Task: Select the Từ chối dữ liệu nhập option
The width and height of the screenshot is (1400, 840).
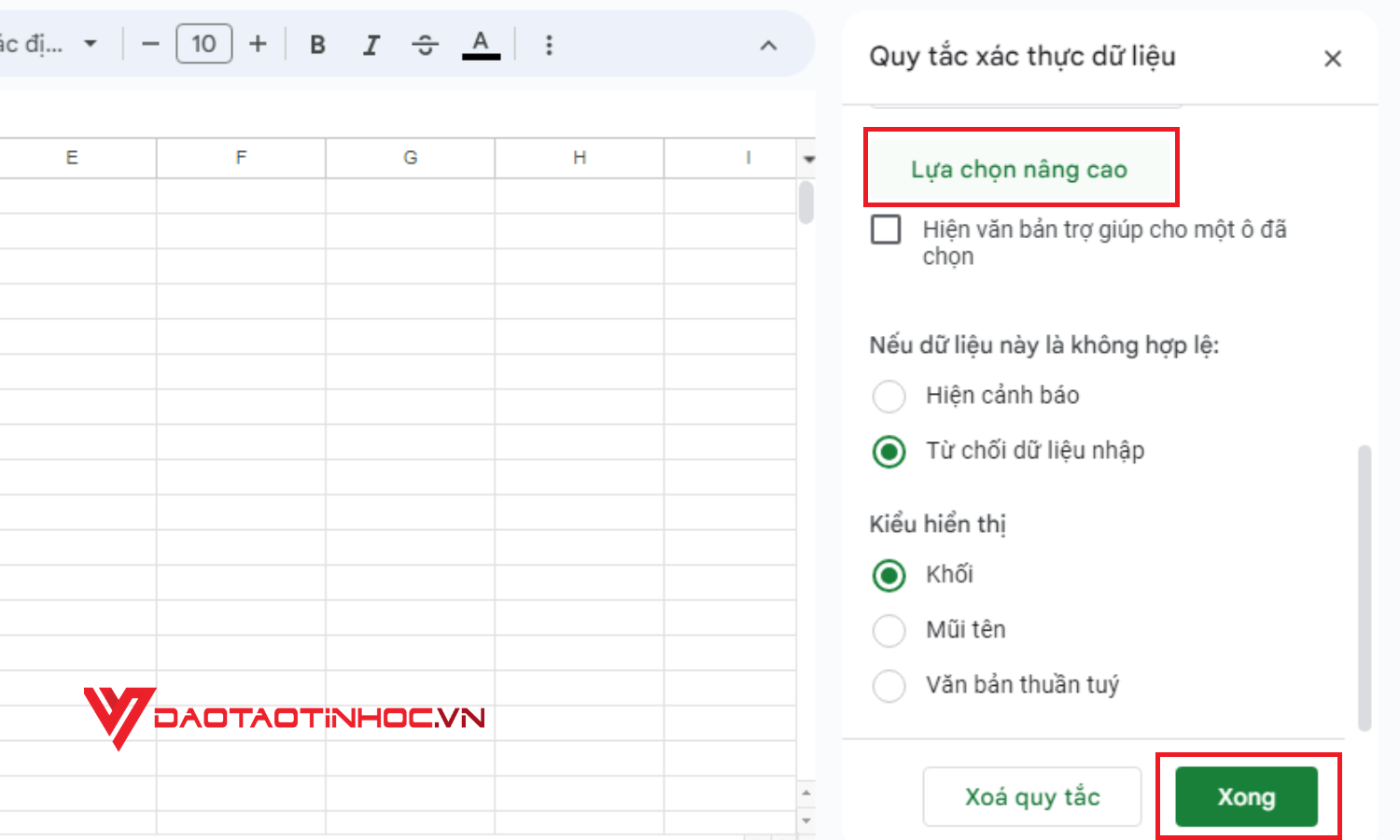Action: (889, 452)
